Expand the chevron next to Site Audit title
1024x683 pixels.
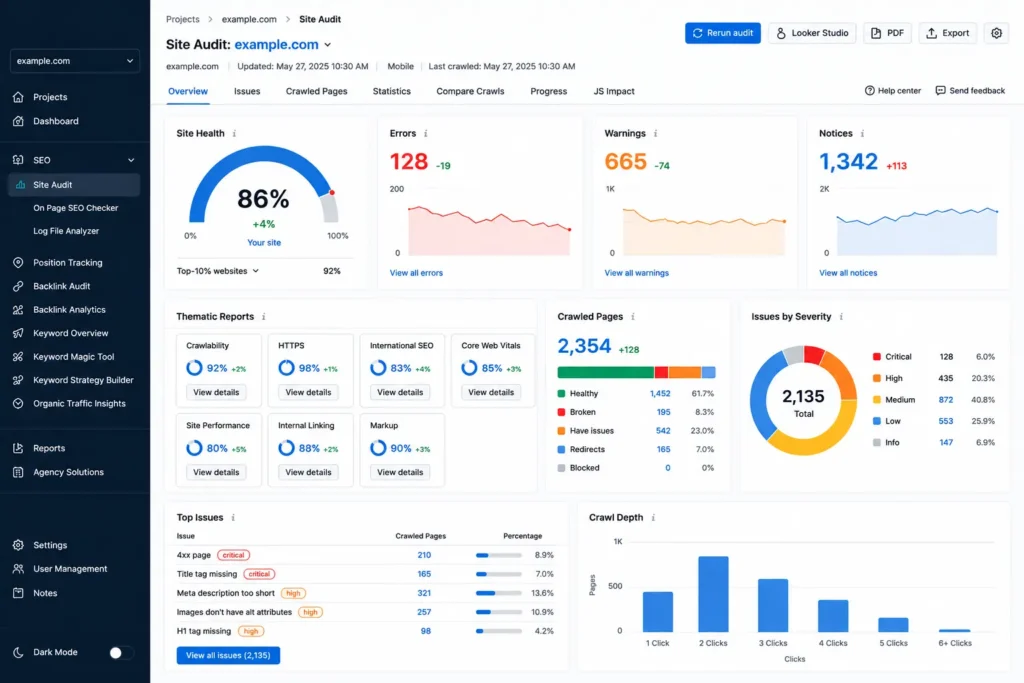(328, 45)
